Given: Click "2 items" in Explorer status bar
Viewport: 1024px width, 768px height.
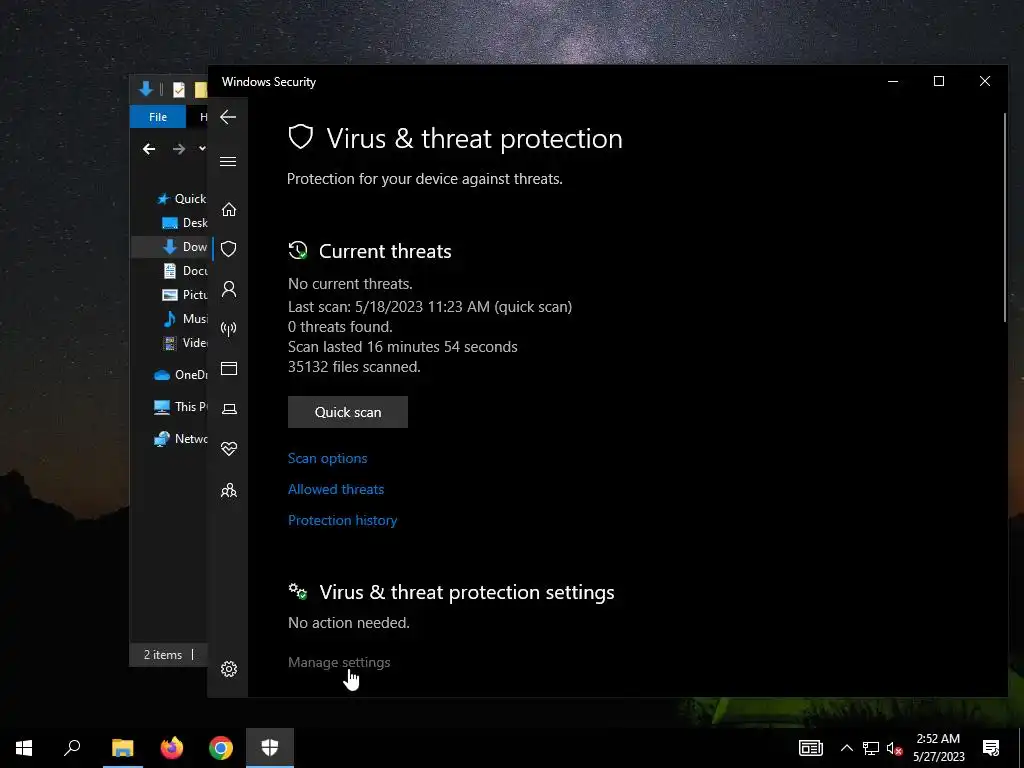Looking at the screenshot, I should click(163, 654).
